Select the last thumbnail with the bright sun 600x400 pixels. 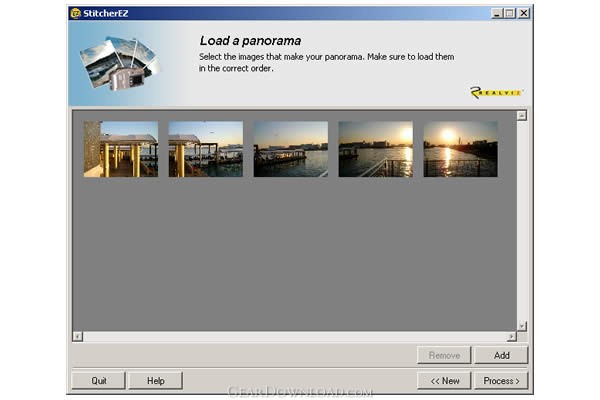click(461, 149)
